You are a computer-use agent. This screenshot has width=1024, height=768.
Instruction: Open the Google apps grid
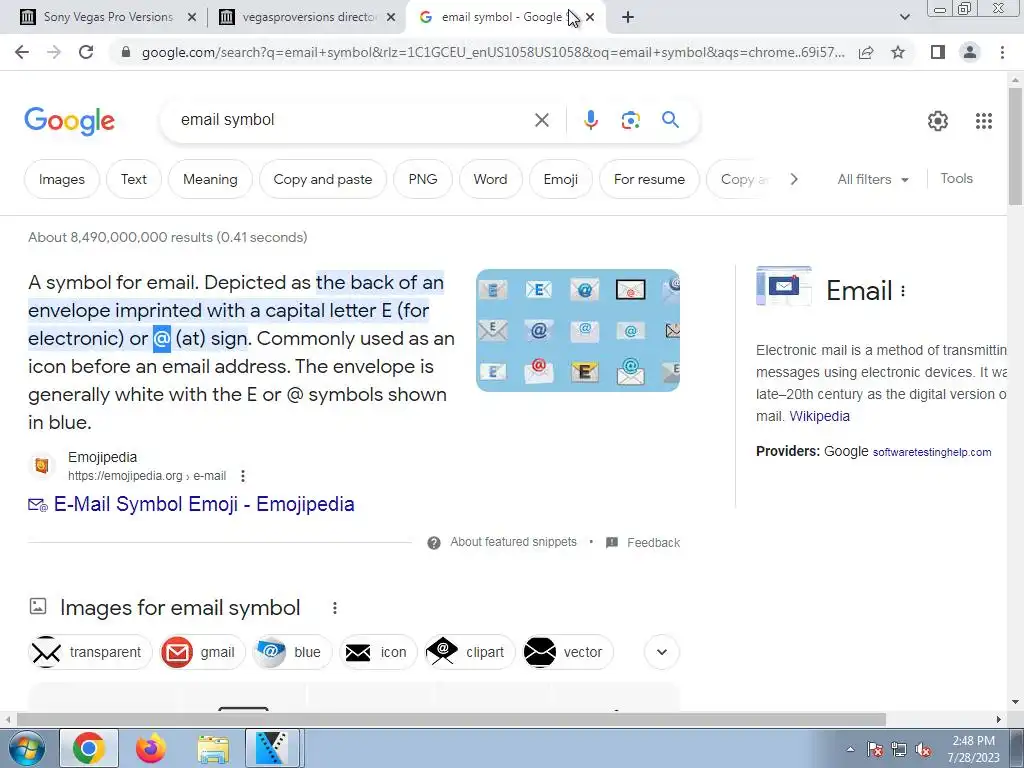(984, 121)
